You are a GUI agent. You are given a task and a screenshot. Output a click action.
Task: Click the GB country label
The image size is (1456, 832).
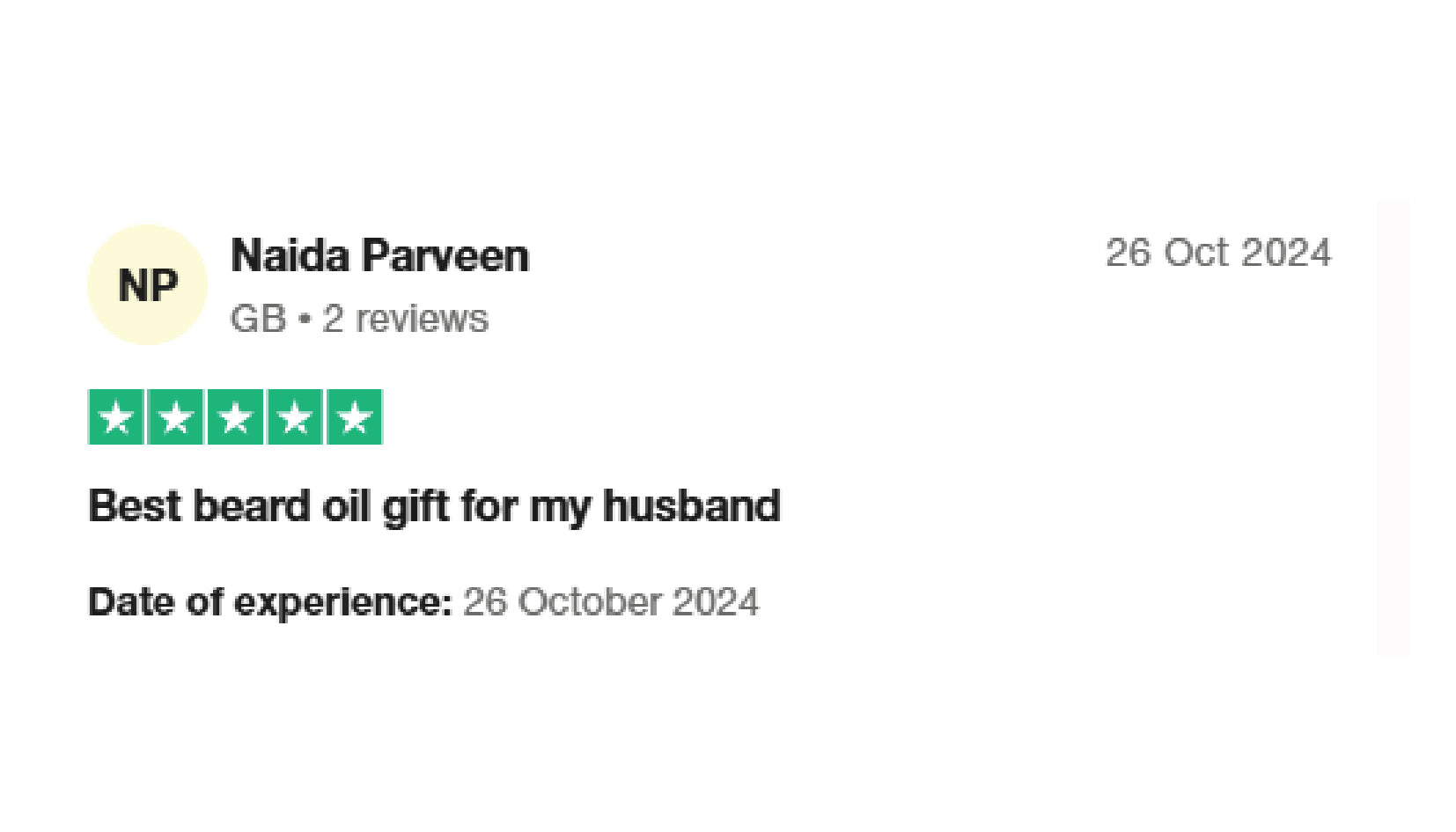click(258, 319)
